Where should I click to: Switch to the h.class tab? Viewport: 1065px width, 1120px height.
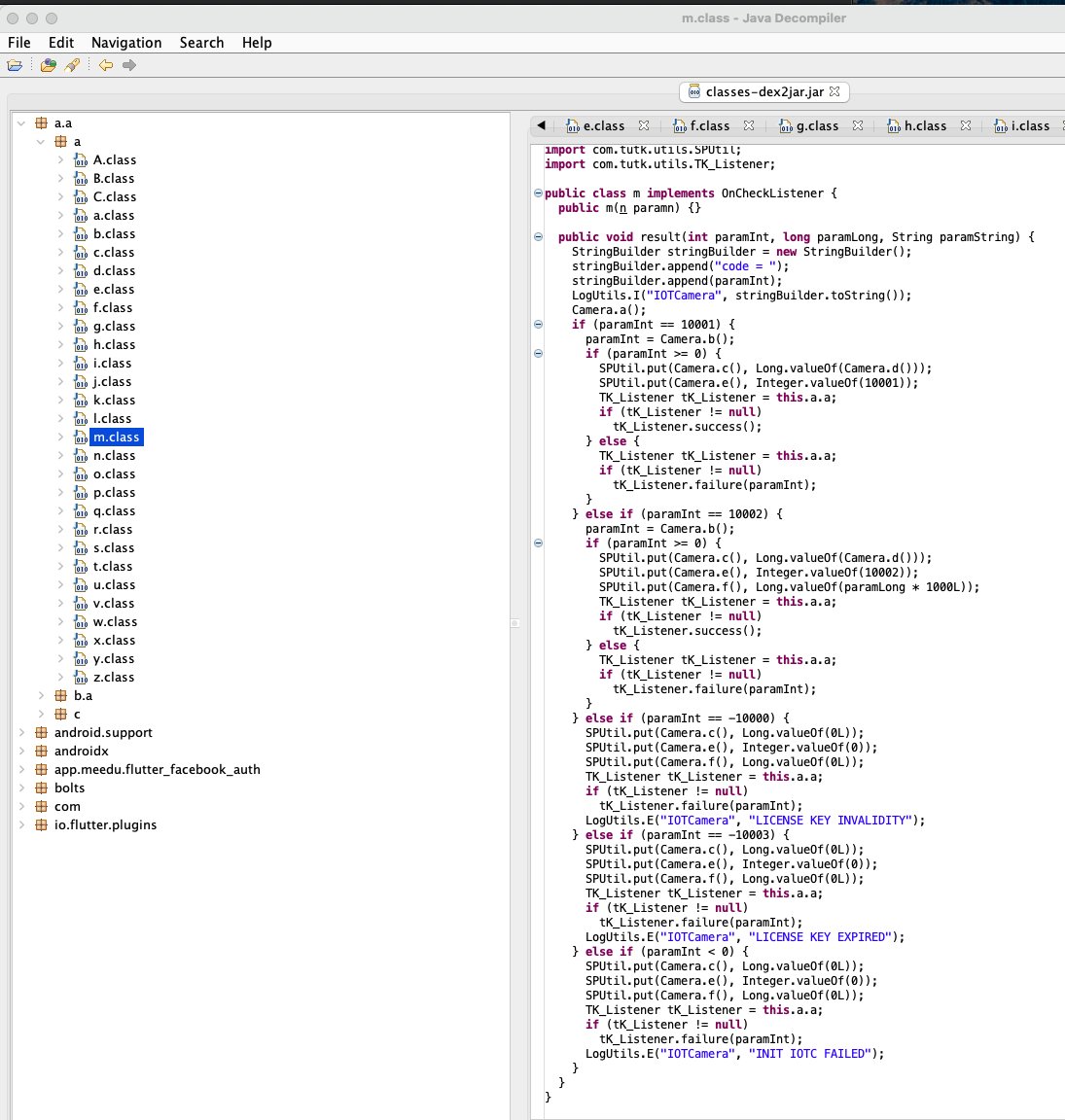(916, 125)
